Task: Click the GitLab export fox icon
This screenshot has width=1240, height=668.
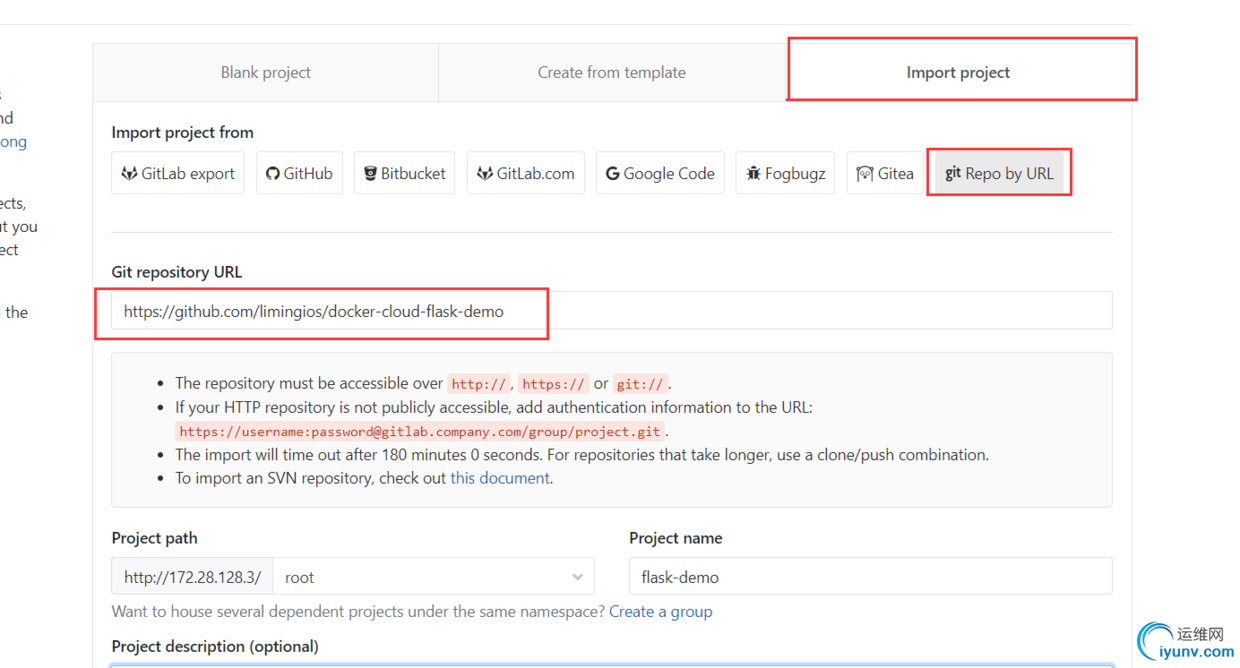Action: tap(129, 173)
